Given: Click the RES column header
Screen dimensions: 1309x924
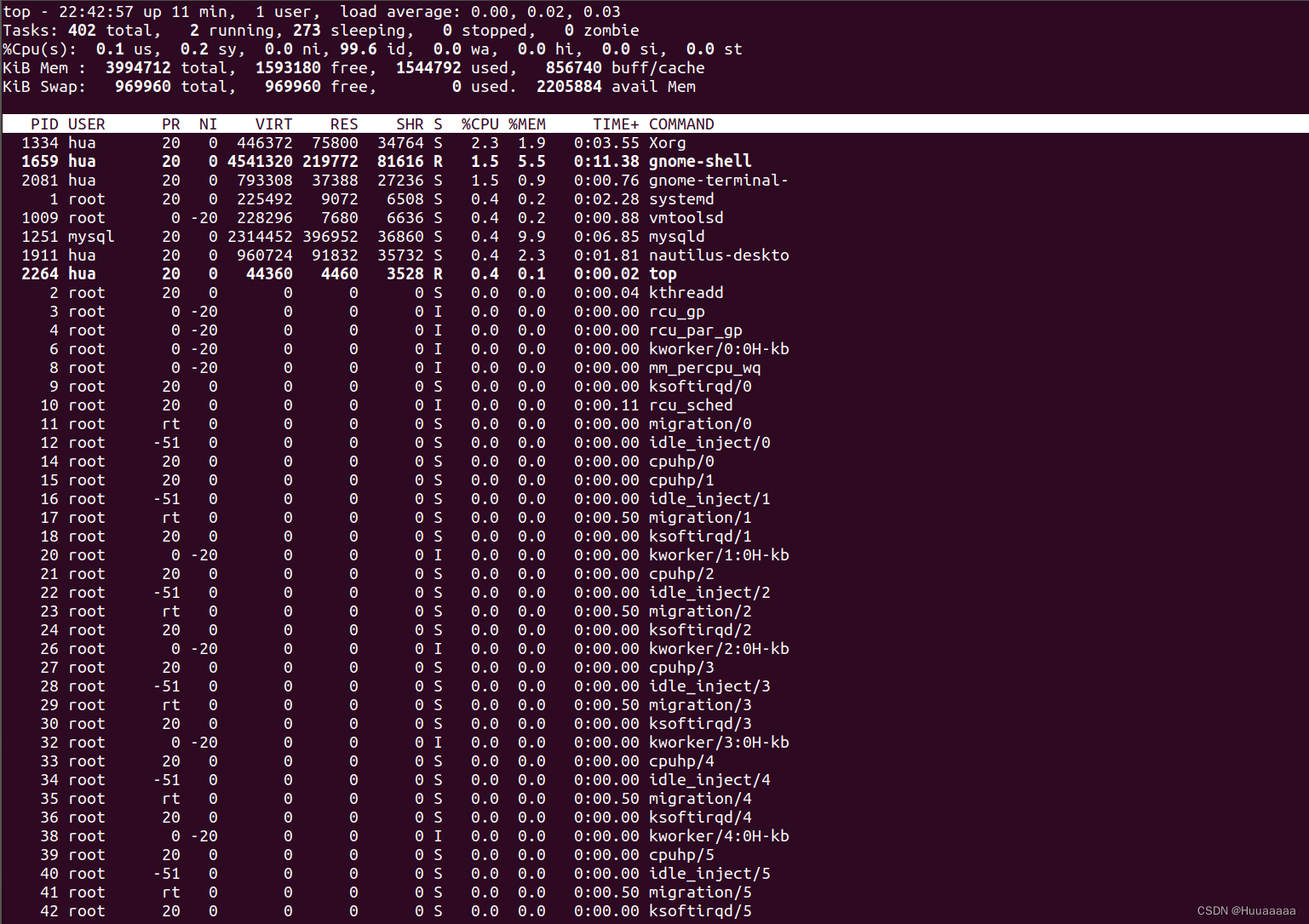Looking at the screenshot, I should coord(344,123).
